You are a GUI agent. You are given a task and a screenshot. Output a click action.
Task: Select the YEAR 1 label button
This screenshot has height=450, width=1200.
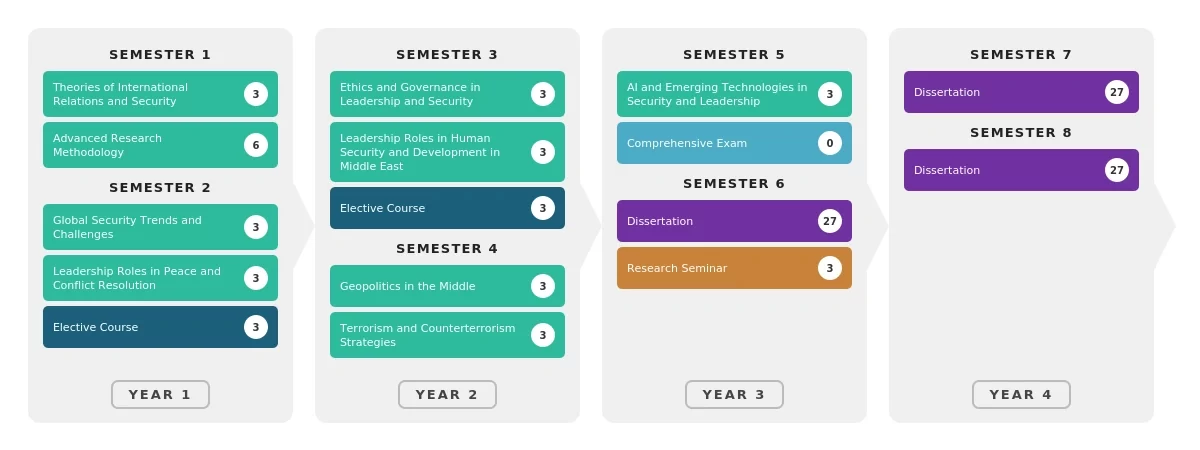160,394
